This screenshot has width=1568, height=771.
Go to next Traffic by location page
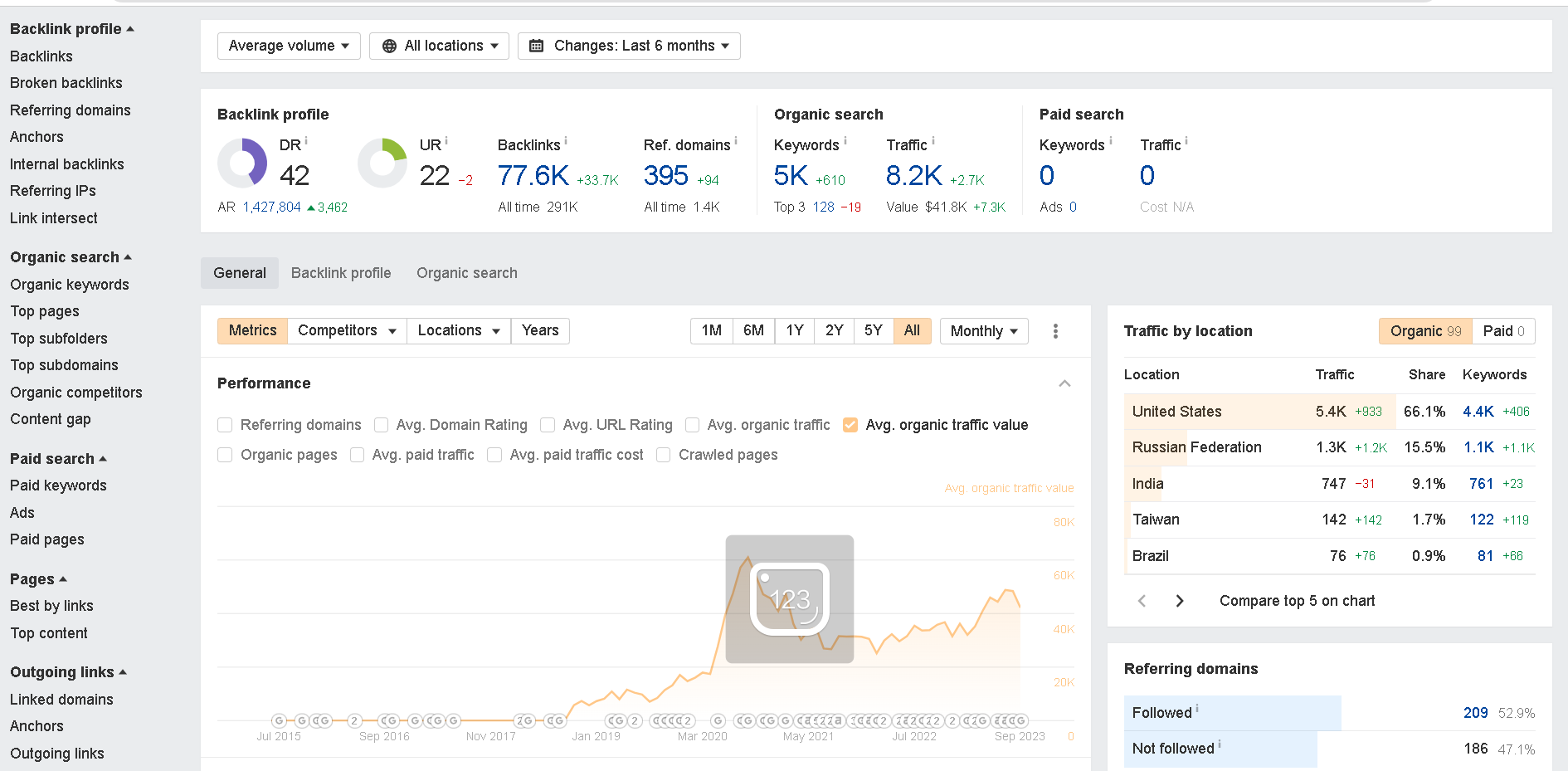point(1180,601)
